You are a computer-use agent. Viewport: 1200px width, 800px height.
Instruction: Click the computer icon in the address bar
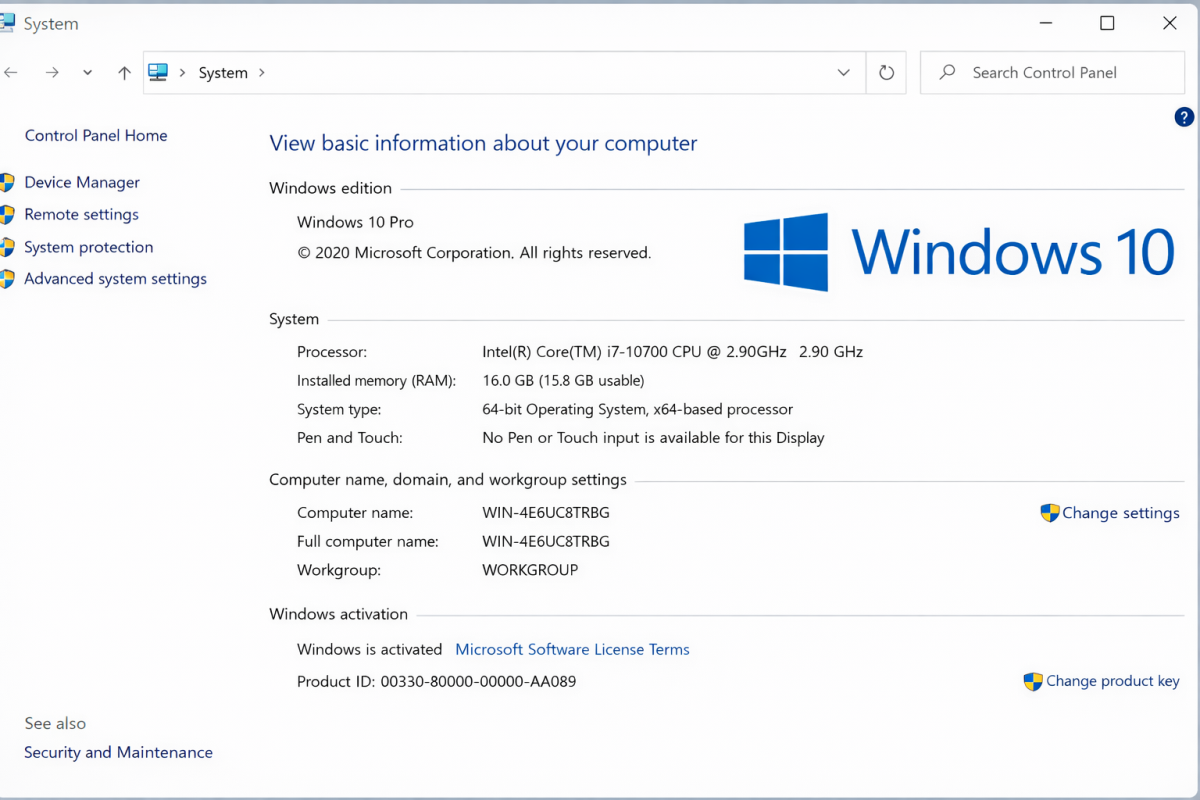click(x=158, y=72)
